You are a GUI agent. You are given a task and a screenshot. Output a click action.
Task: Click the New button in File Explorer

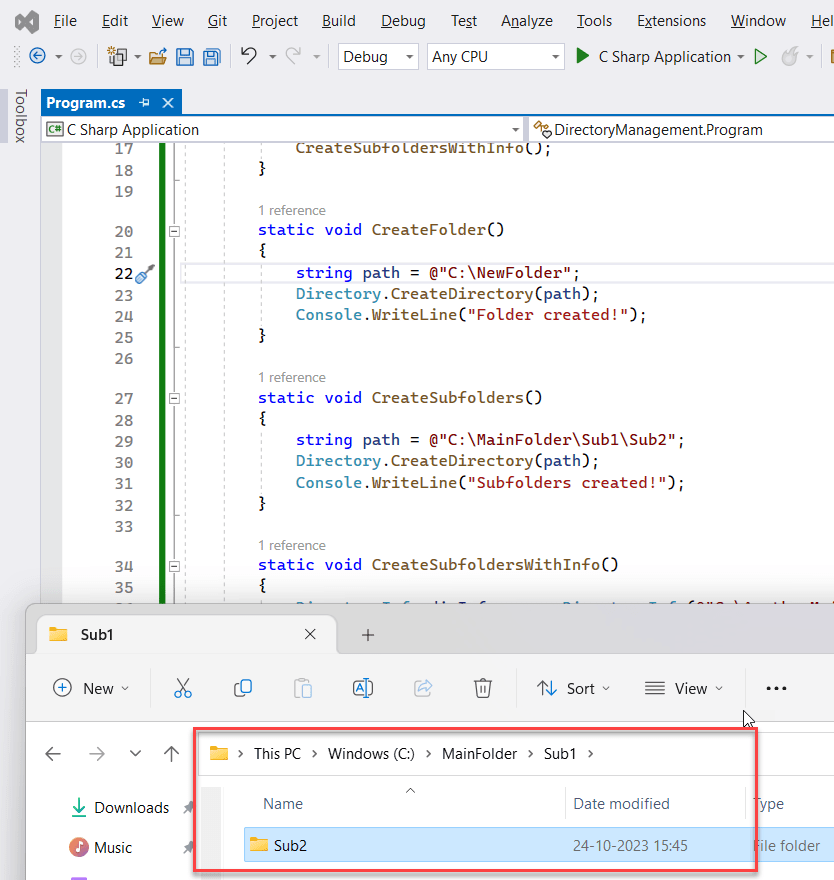[91, 688]
